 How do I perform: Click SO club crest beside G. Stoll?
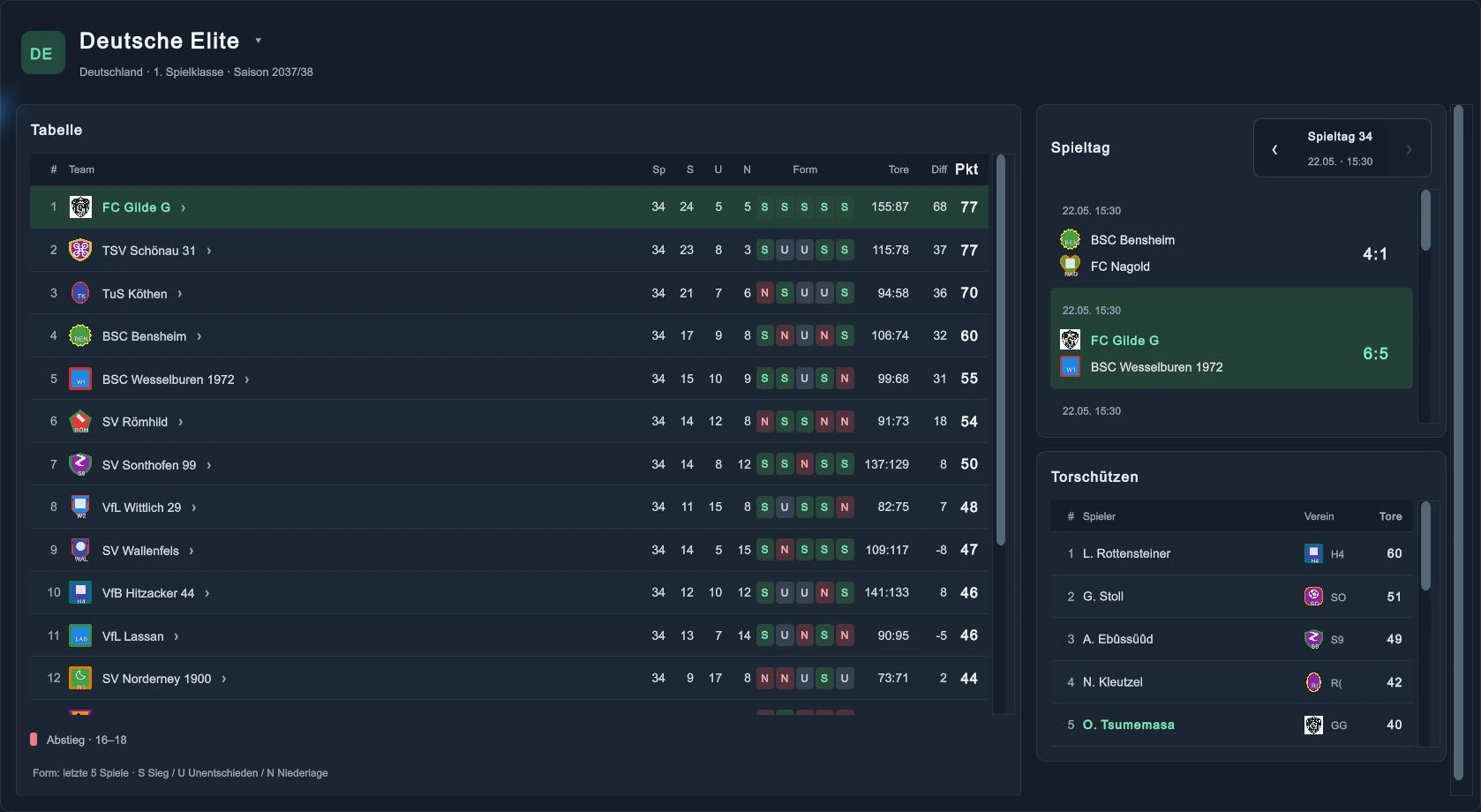(1313, 597)
